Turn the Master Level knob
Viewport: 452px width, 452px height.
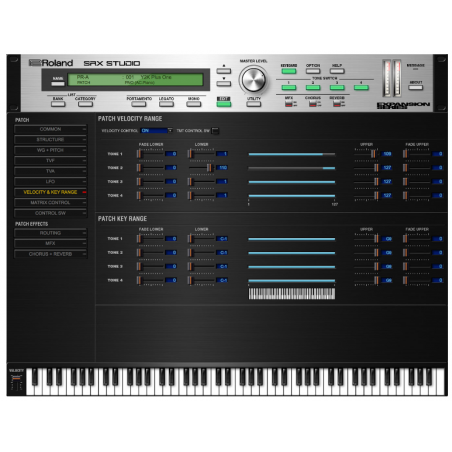(253, 80)
